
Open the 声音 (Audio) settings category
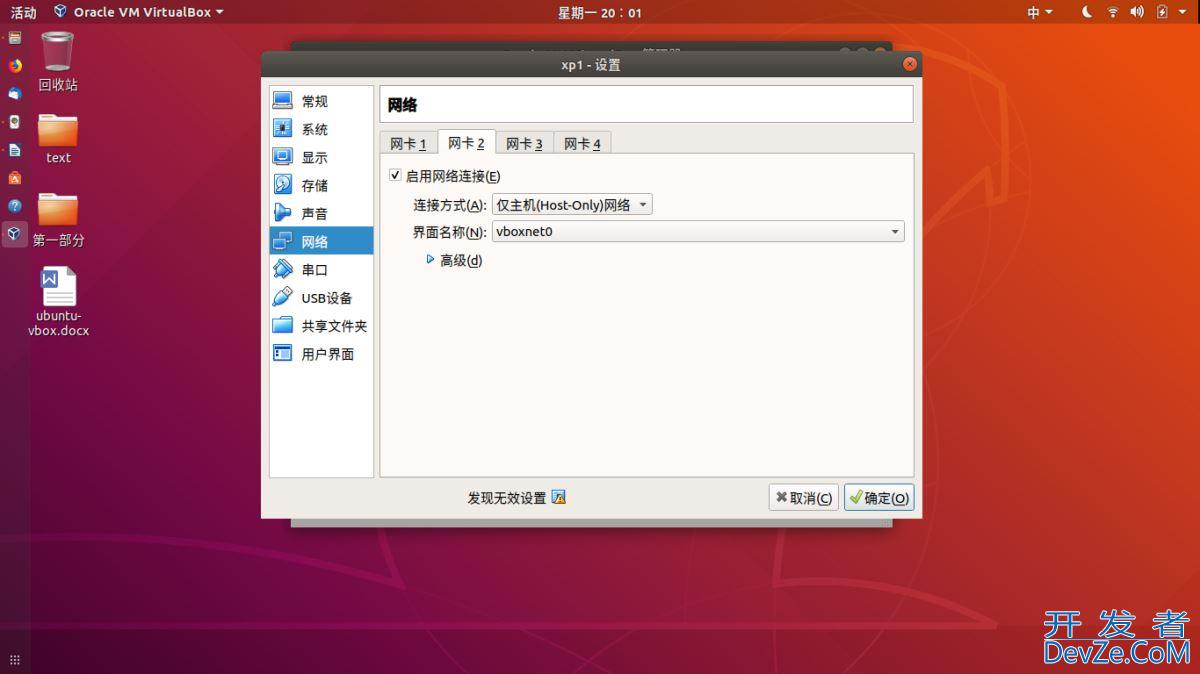click(321, 213)
